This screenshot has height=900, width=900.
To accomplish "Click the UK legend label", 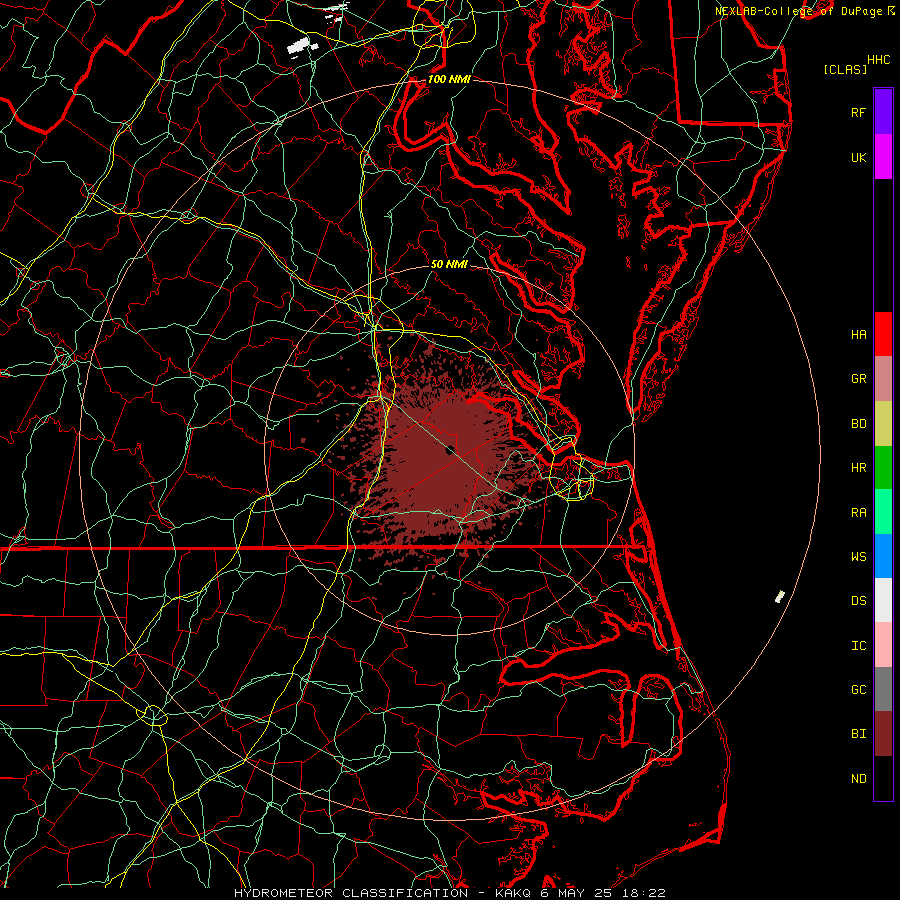I will click(859, 158).
